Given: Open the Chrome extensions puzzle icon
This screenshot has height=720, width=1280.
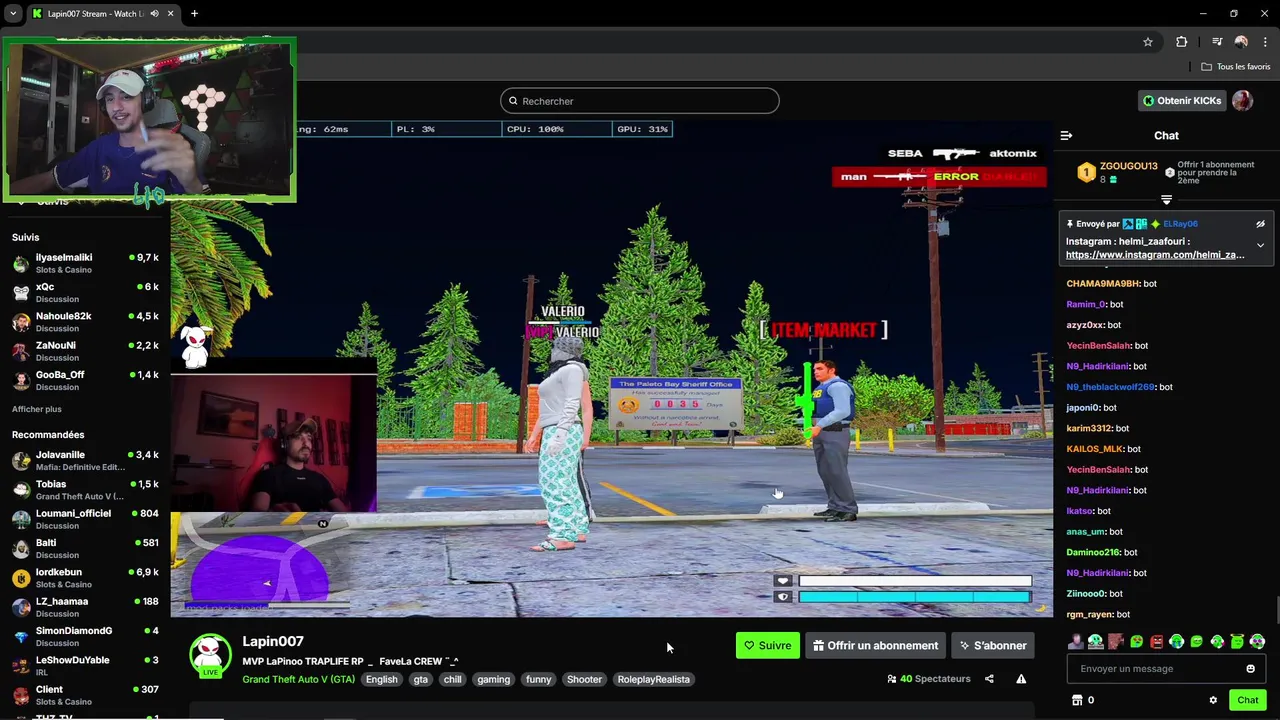Looking at the screenshot, I should 1182,42.
